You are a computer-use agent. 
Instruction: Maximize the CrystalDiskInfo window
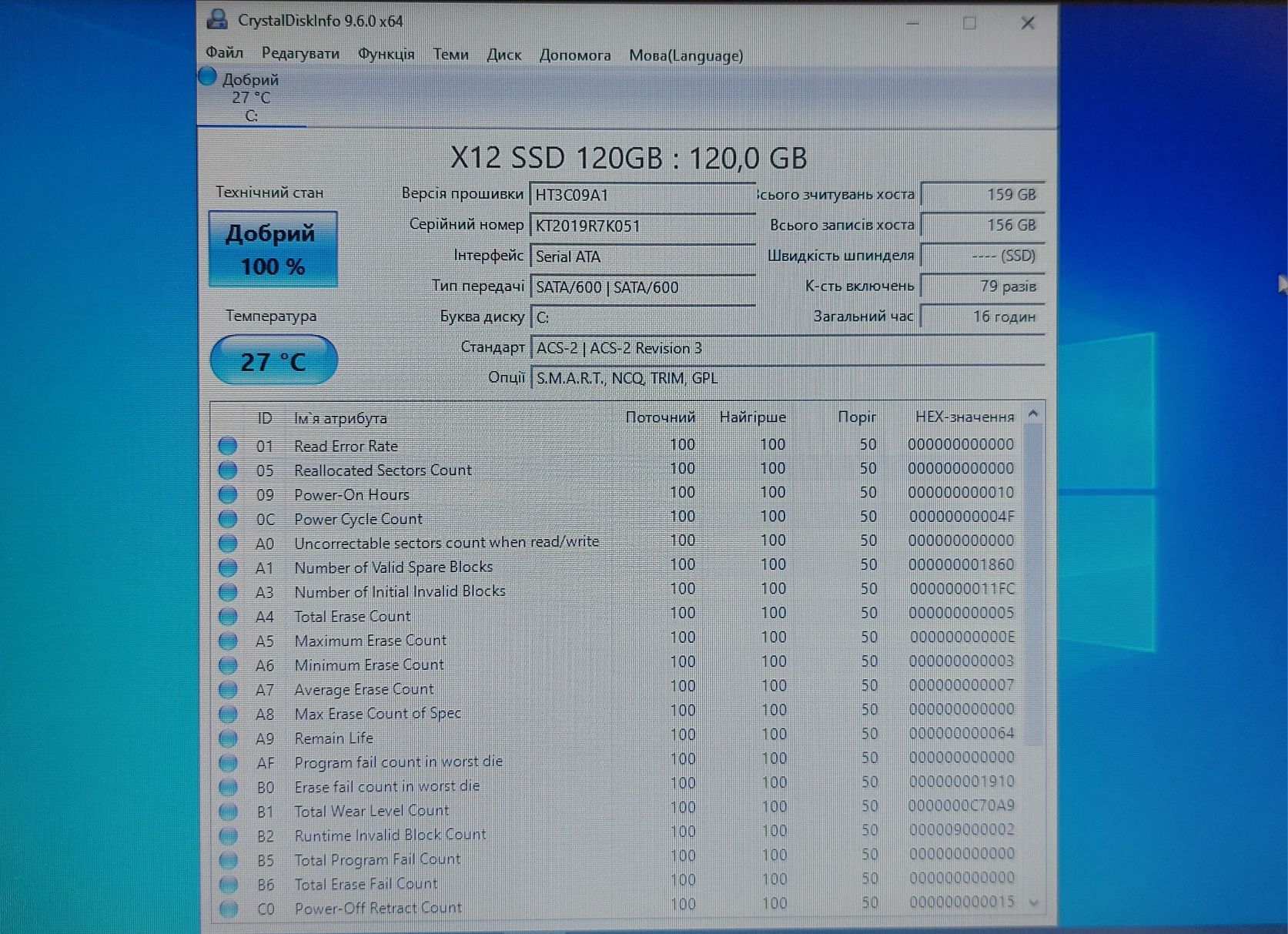(969, 23)
